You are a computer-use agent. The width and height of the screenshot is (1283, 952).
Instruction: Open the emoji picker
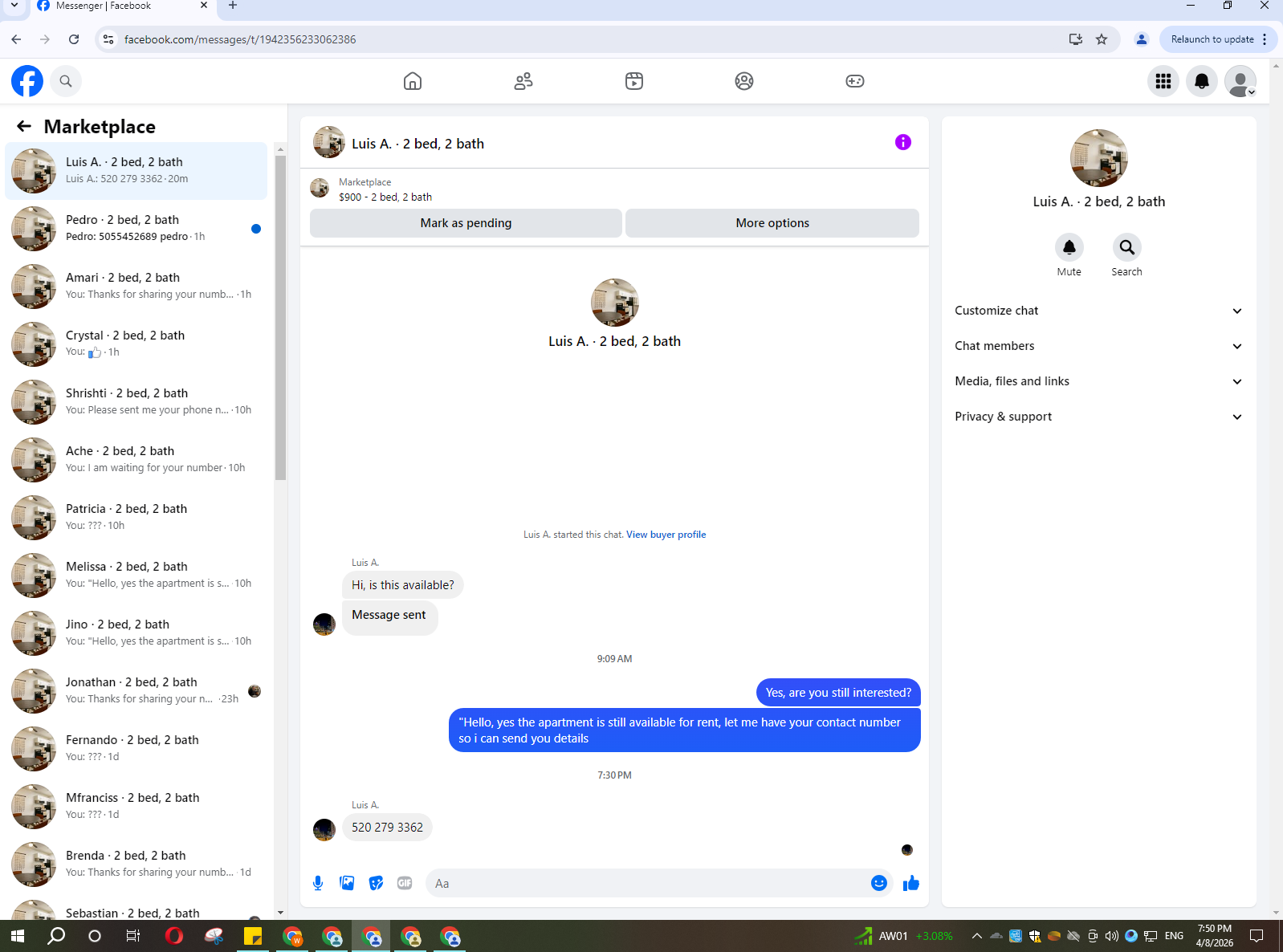(879, 883)
